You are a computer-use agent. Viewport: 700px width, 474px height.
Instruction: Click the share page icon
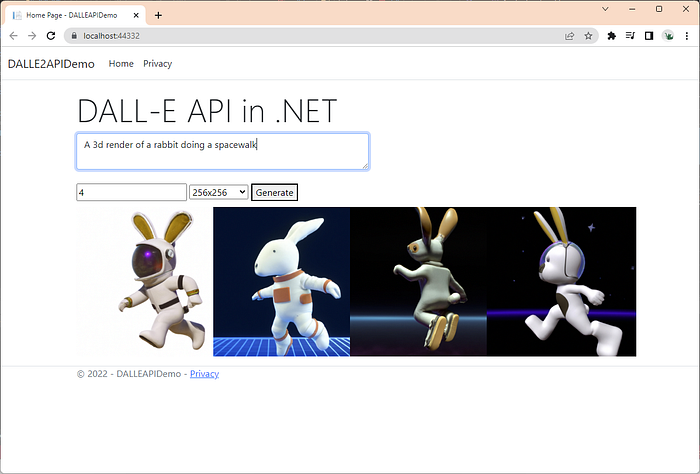click(x=569, y=36)
